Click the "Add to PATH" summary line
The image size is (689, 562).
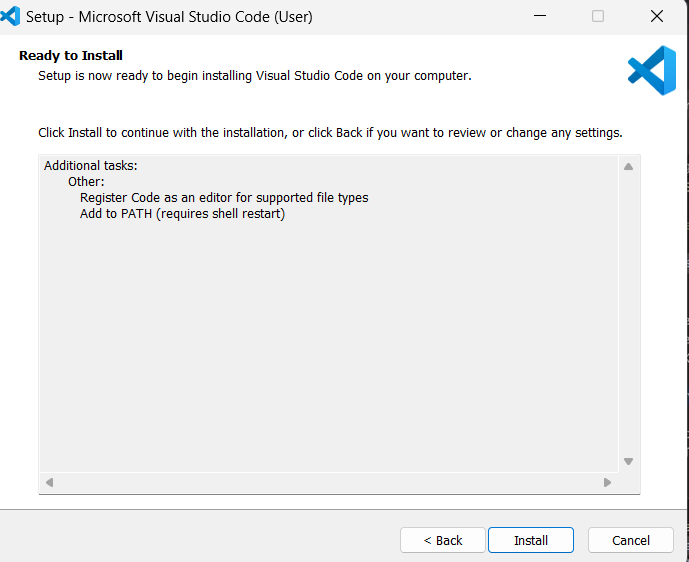[x=182, y=214]
